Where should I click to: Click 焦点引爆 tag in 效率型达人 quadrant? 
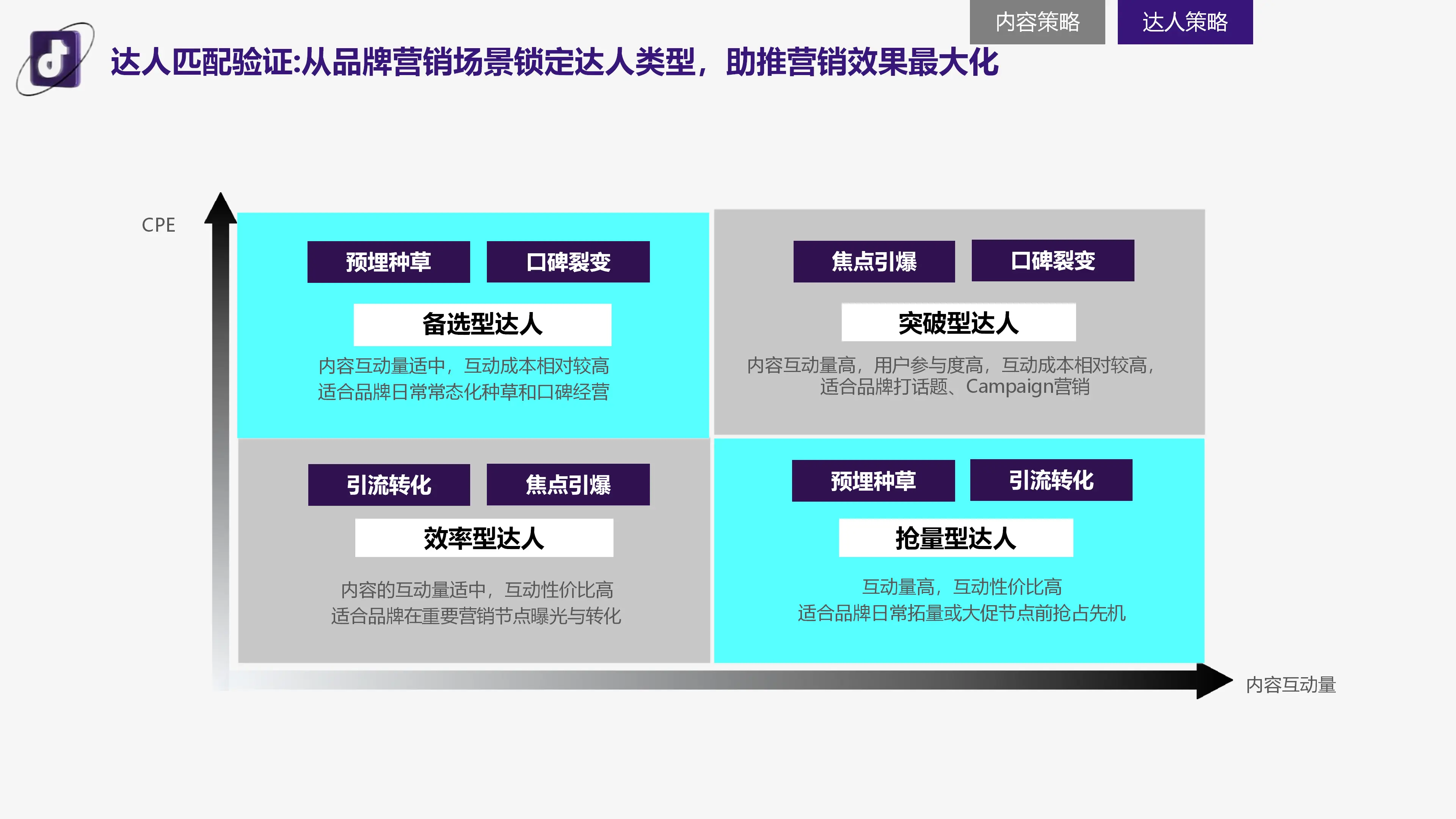568,485
